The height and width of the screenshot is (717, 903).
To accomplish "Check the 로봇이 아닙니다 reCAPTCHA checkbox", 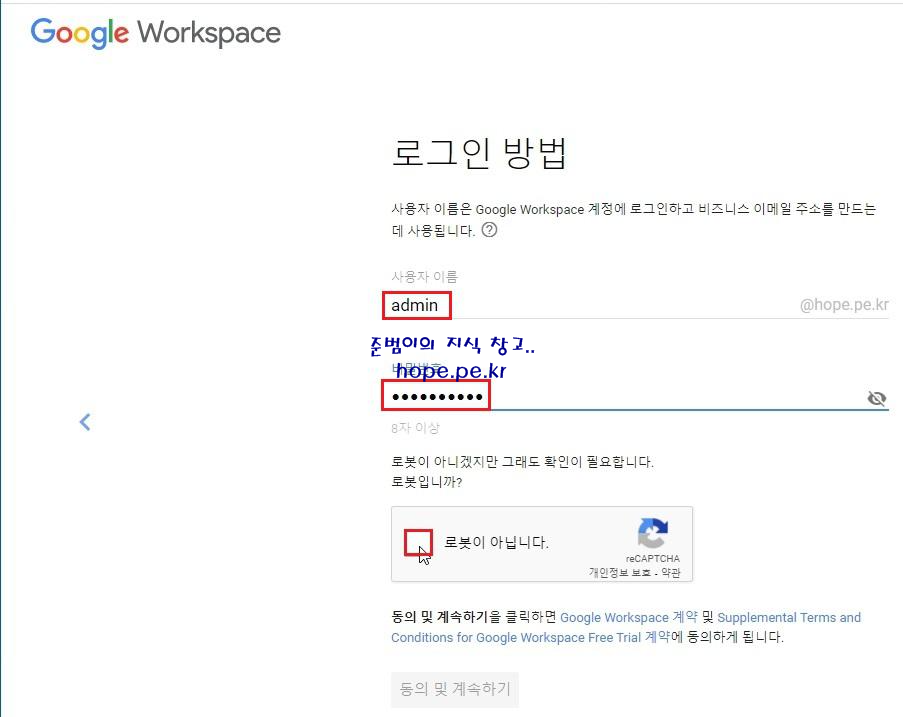I will (x=418, y=543).
